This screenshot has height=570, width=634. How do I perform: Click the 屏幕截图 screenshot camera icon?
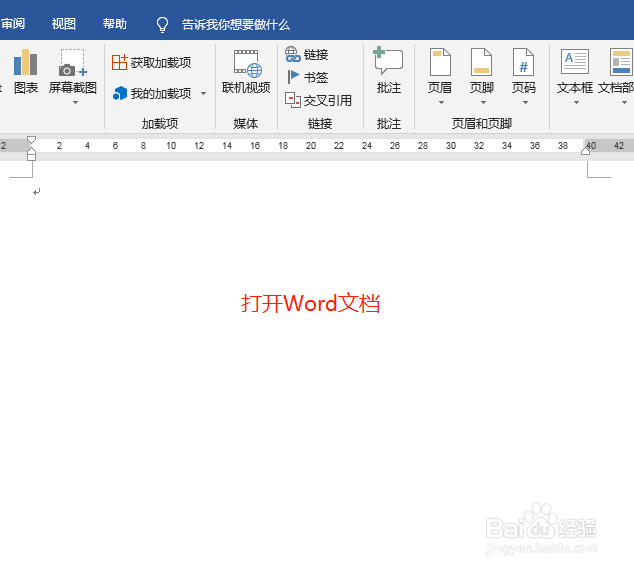(73, 63)
